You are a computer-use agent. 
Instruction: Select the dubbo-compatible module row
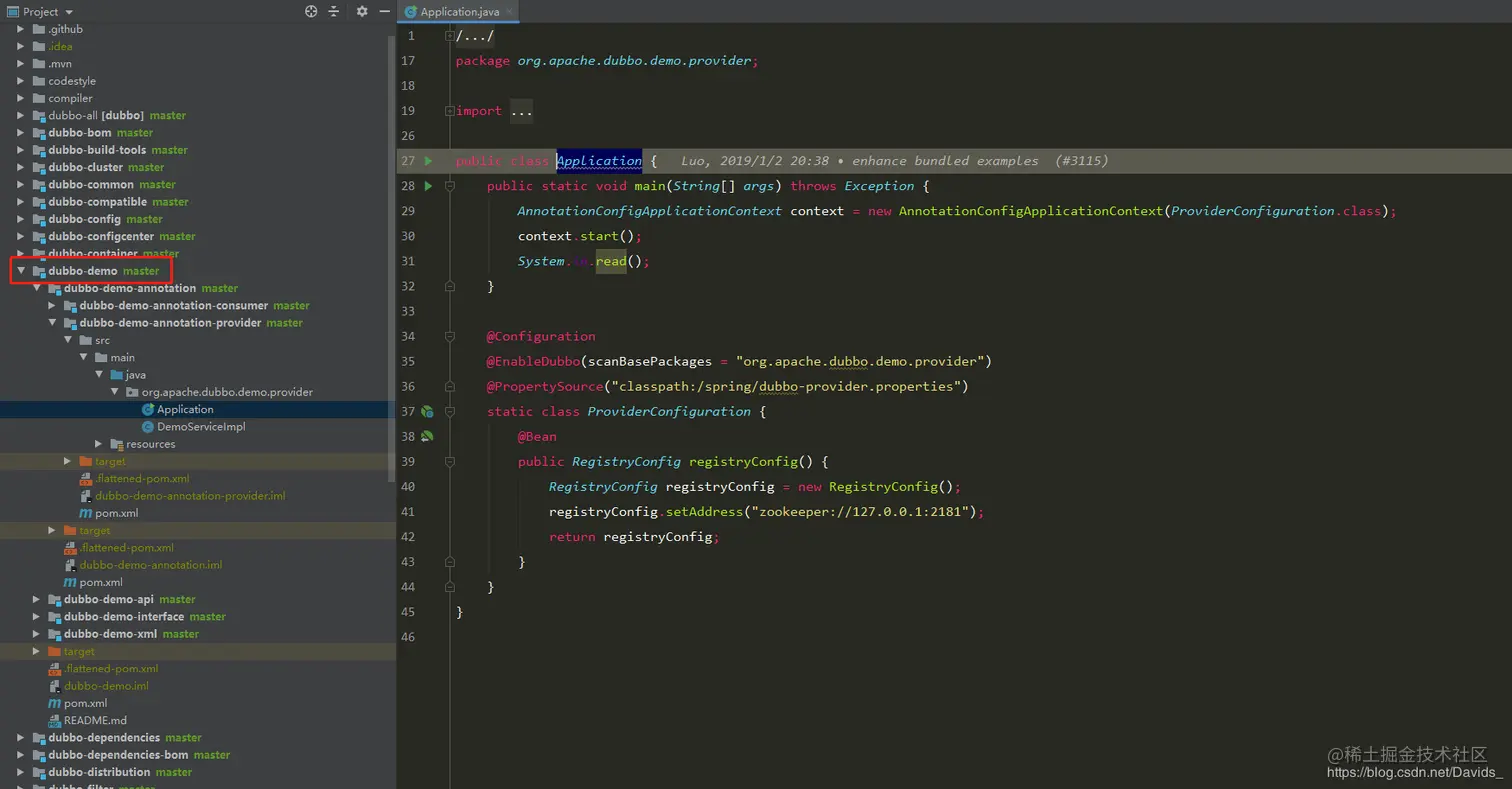pyautogui.click(x=198, y=202)
